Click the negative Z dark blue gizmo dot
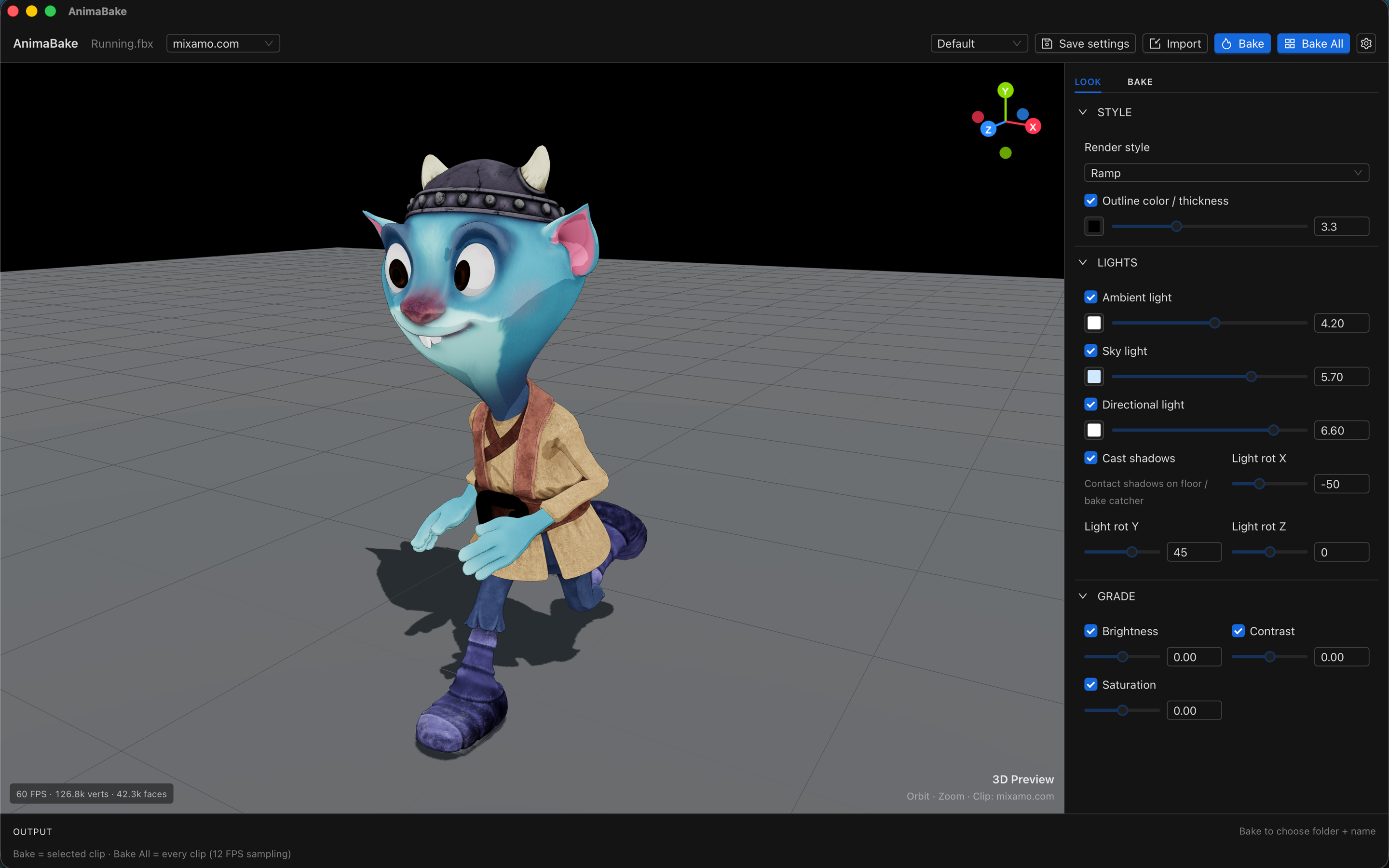This screenshot has width=1389, height=868. coord(1023,114)
